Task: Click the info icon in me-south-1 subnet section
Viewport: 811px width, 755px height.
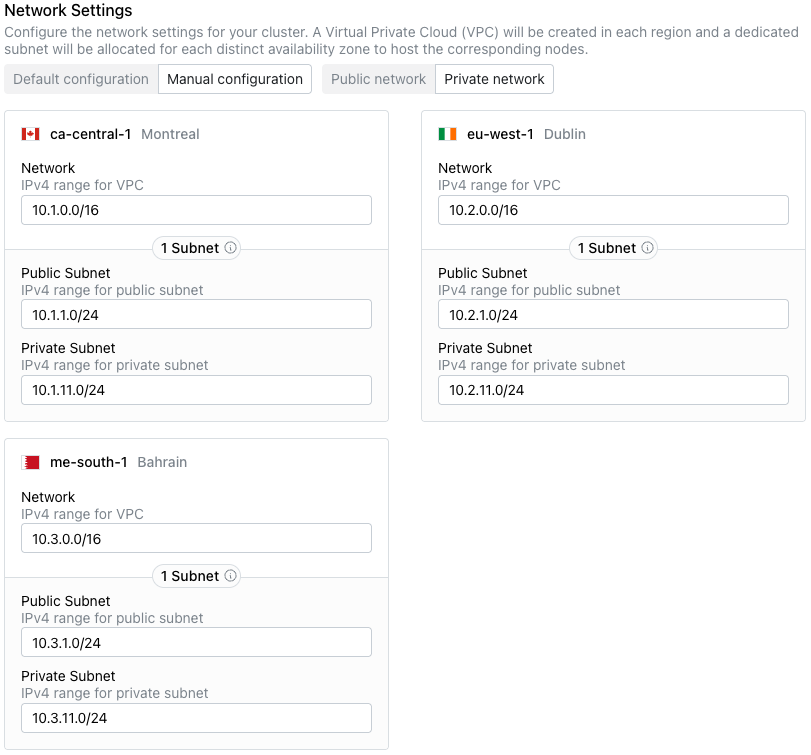Action: [229, 576]
